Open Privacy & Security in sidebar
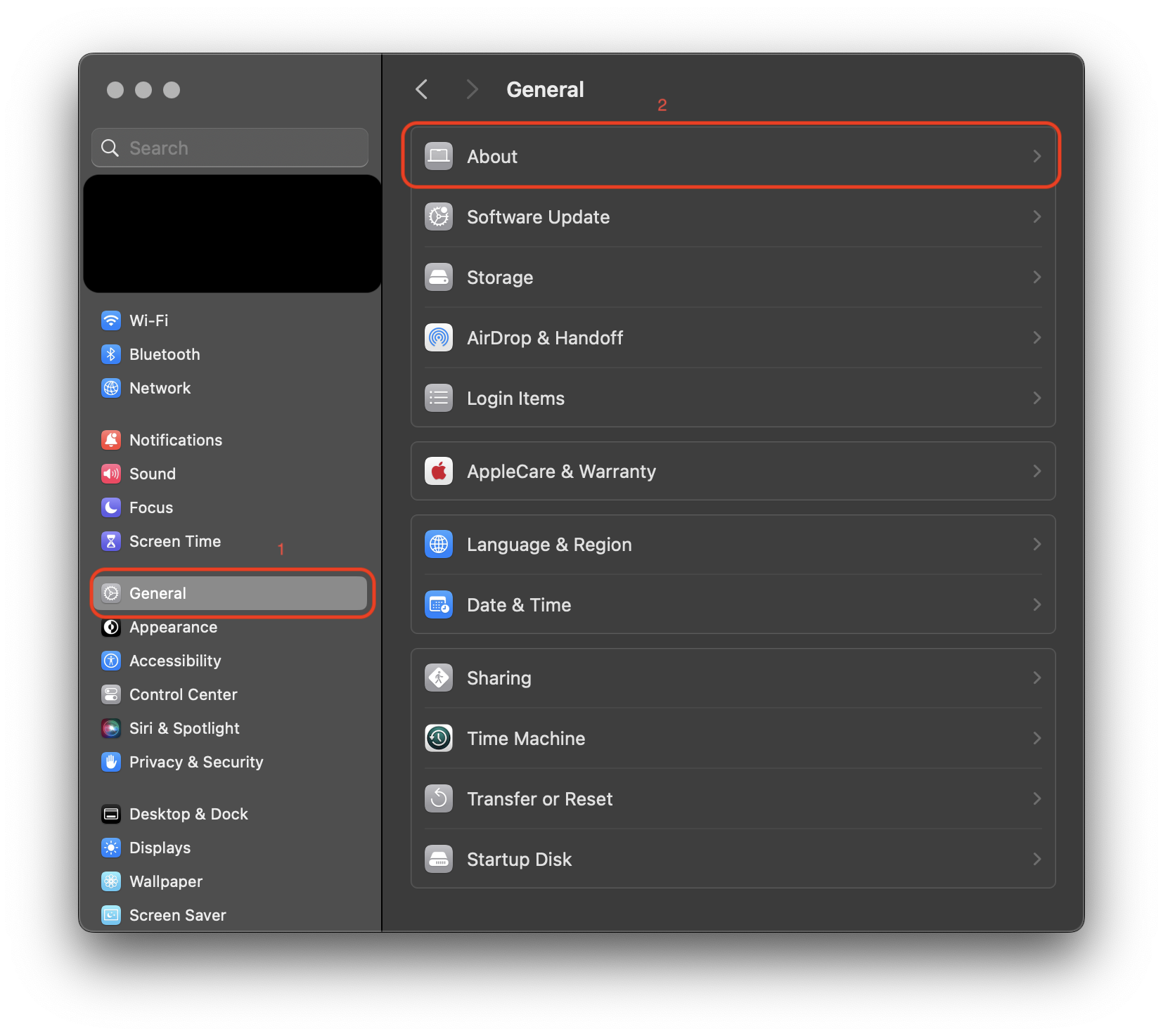 [x=195, y=762]
